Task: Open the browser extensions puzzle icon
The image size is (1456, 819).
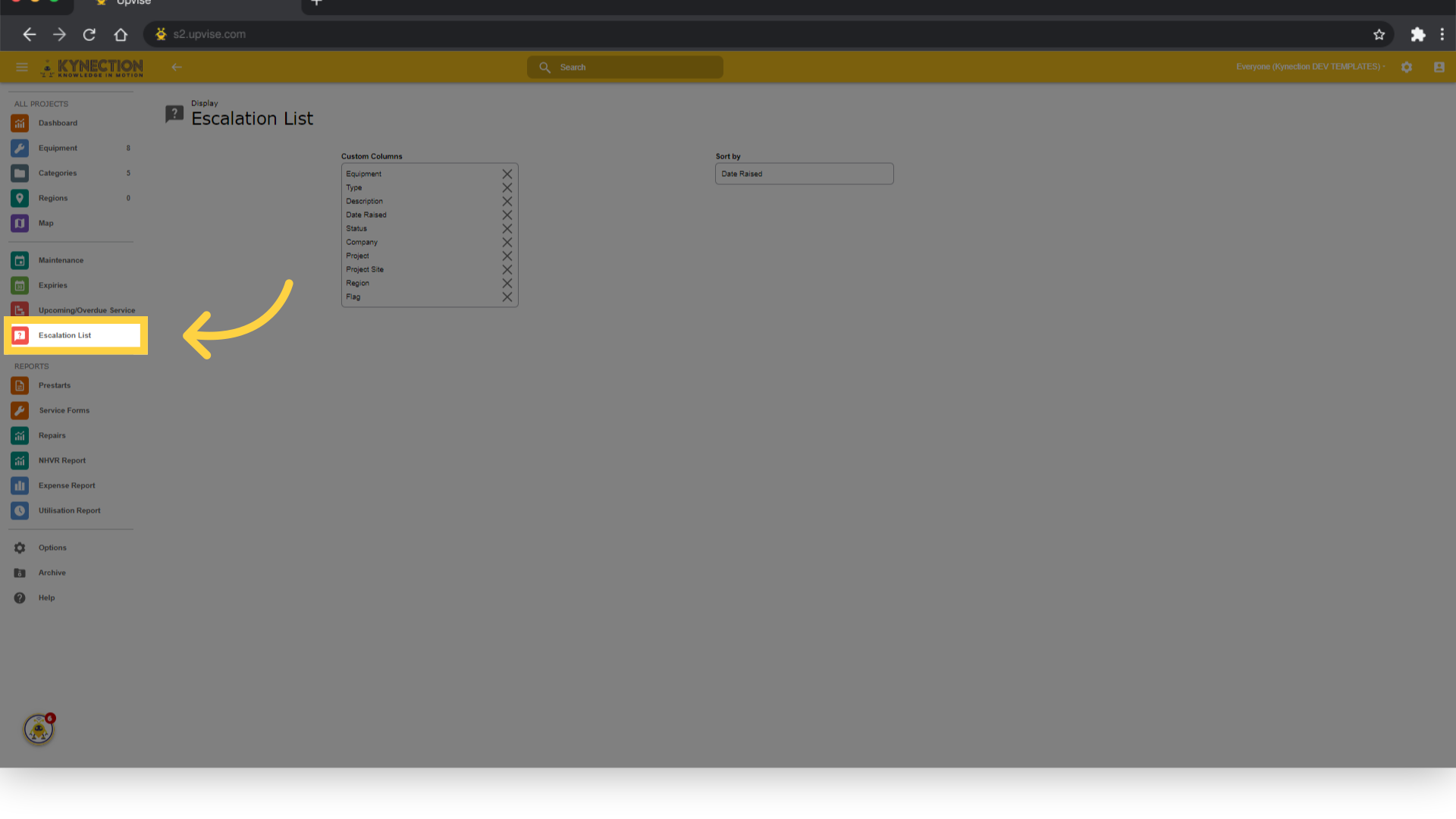Action: pos(1418,34)
